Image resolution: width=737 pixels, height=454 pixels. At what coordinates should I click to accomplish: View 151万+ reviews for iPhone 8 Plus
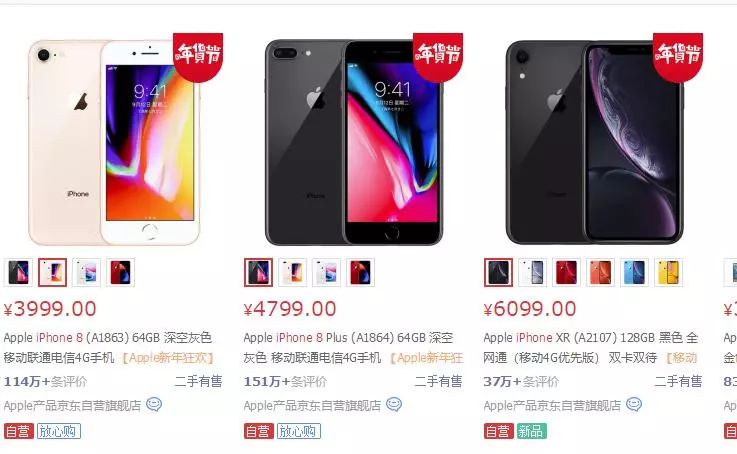(x=285, y=382)
